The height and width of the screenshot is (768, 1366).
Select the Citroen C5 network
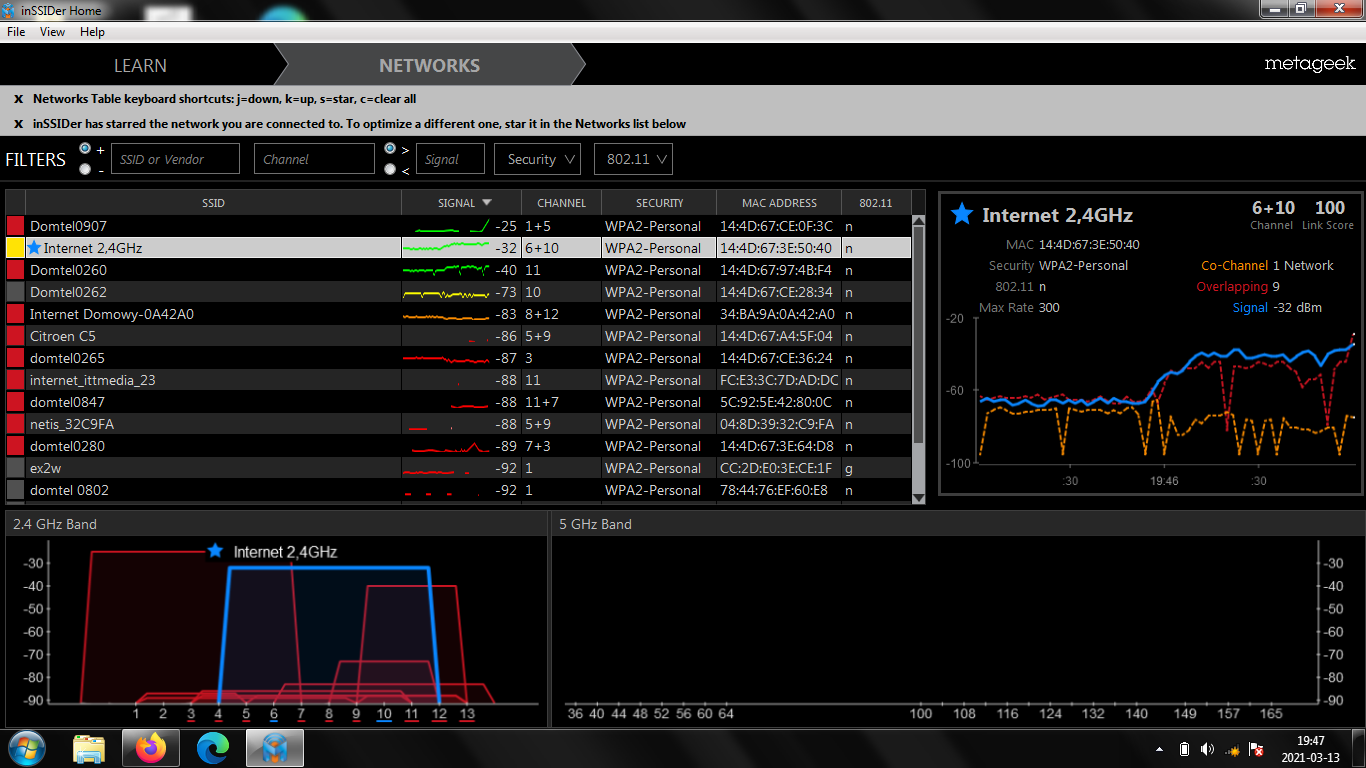click(x=459, y=336)
